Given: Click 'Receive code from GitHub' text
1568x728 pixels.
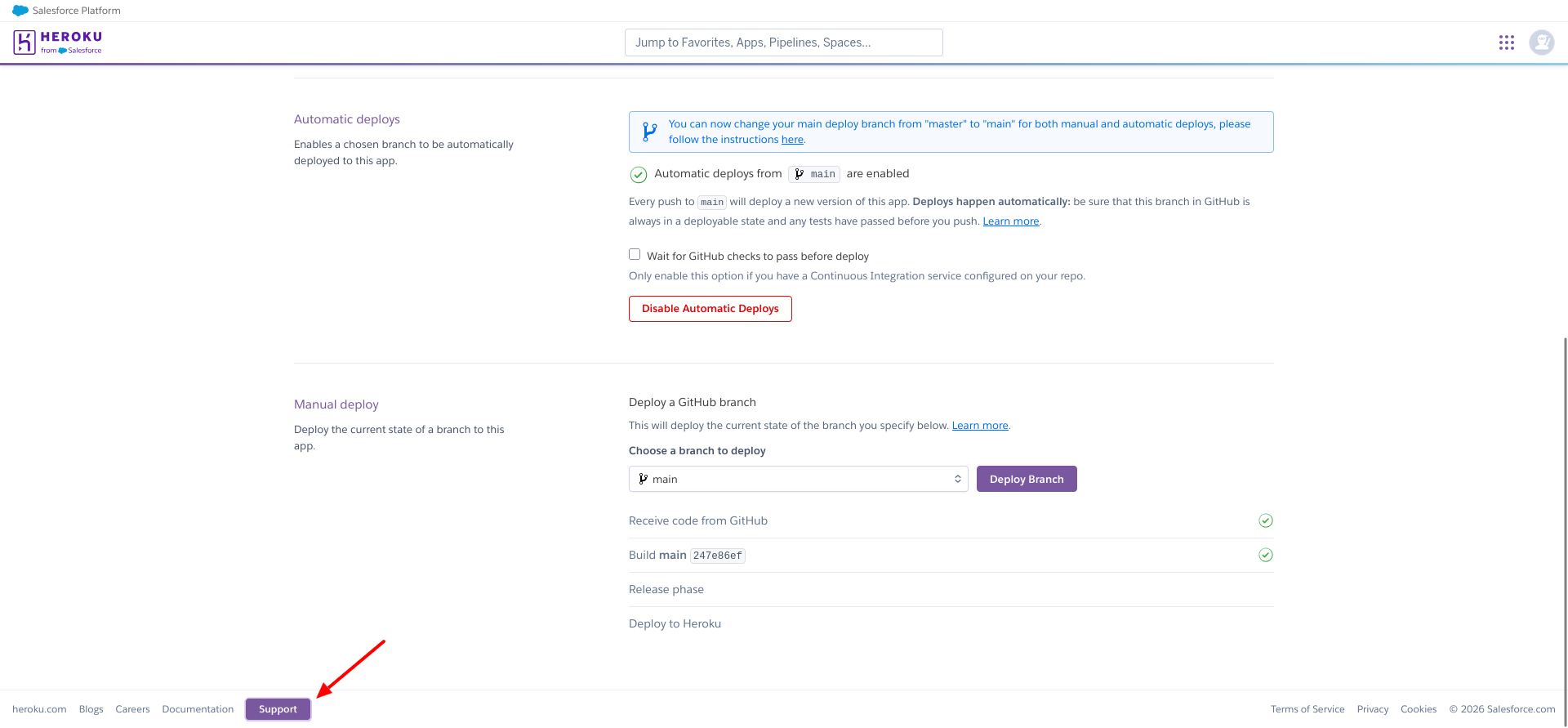Looking at the screenshot, I should [x=698, y=520].
